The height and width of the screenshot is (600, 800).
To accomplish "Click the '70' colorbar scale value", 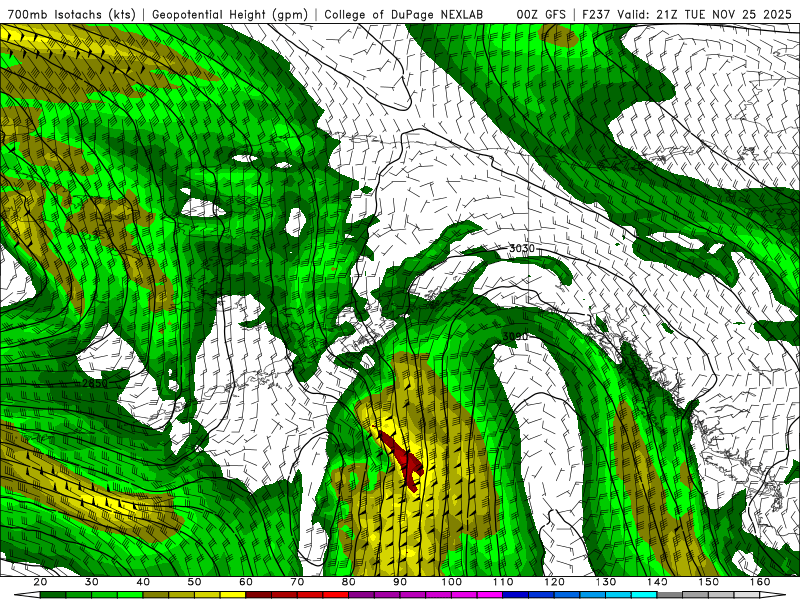I will [297, 582].
